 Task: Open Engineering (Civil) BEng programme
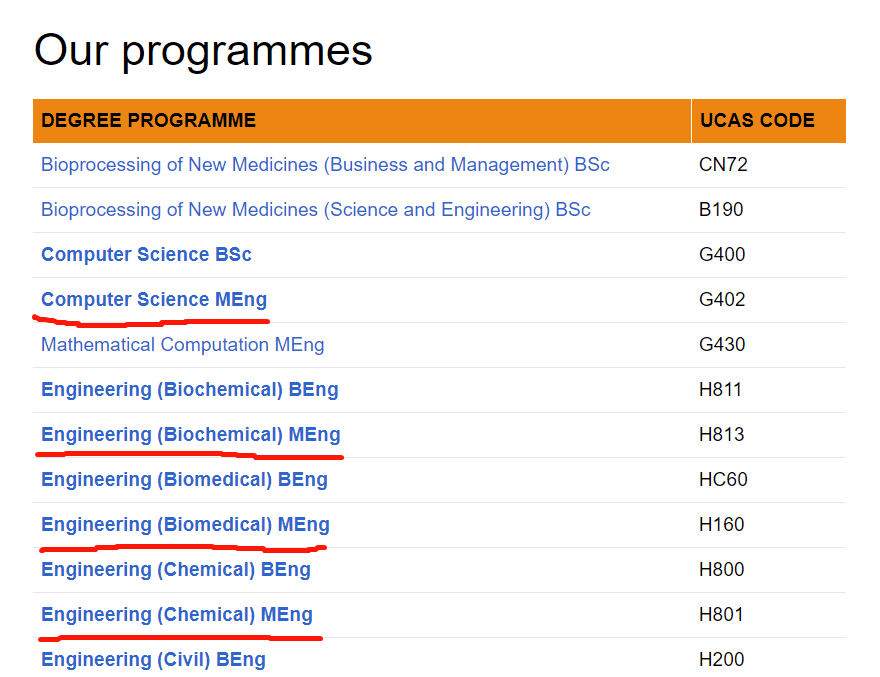(x=154, y=660)
